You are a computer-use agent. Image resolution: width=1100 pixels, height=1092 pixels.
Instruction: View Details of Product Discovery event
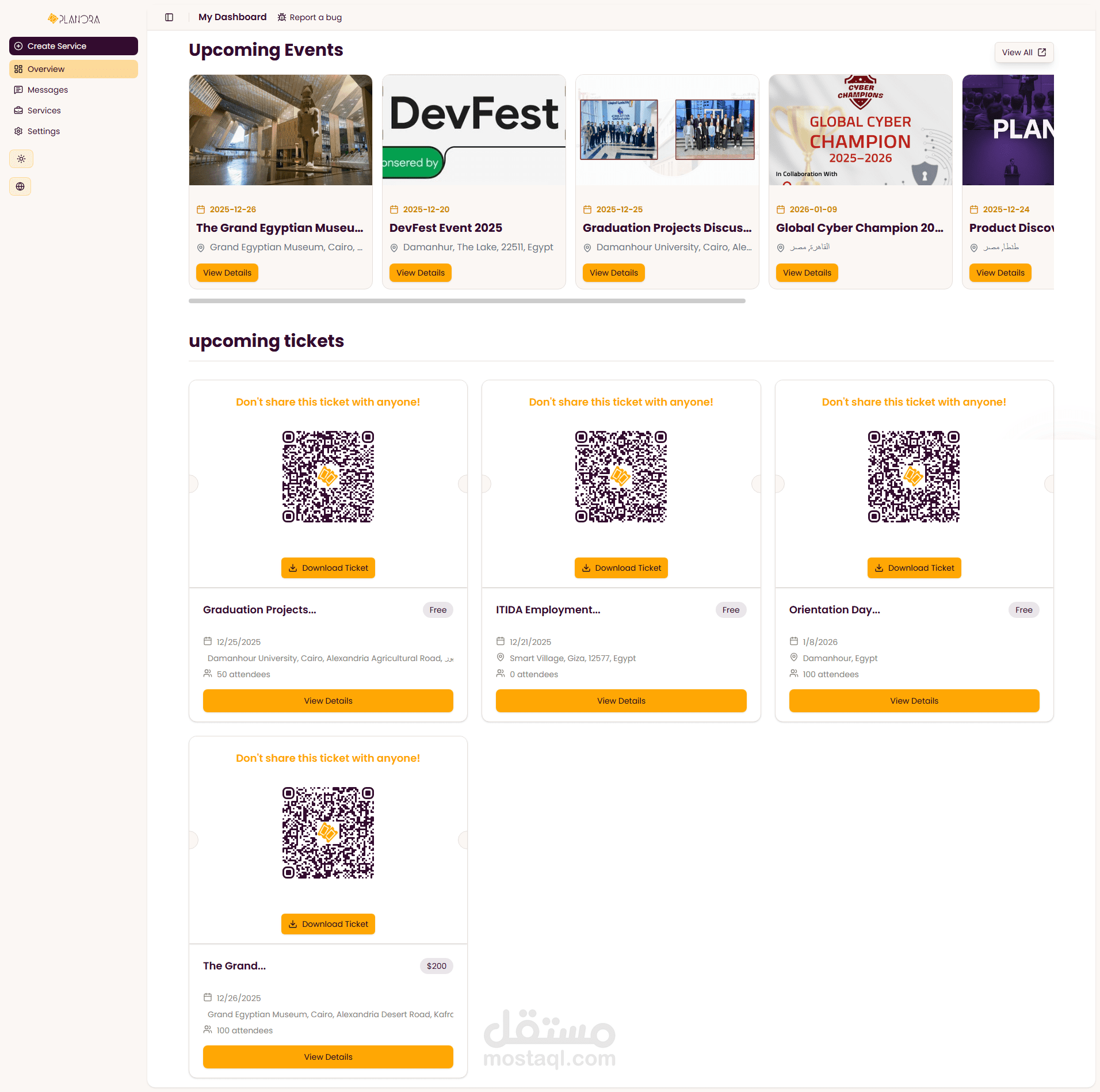coord(1000,273)
